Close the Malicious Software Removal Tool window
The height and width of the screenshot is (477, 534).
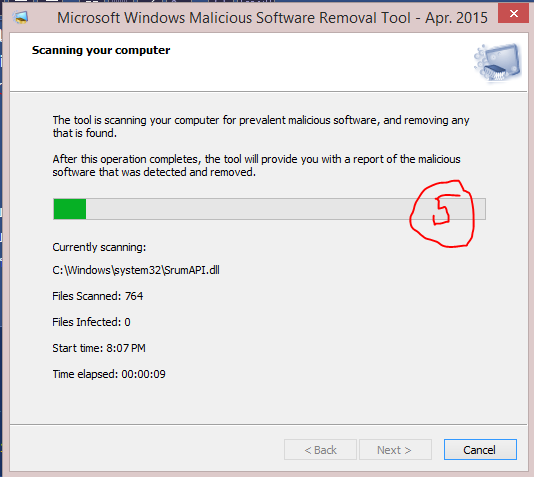click(x=513, y=14)
